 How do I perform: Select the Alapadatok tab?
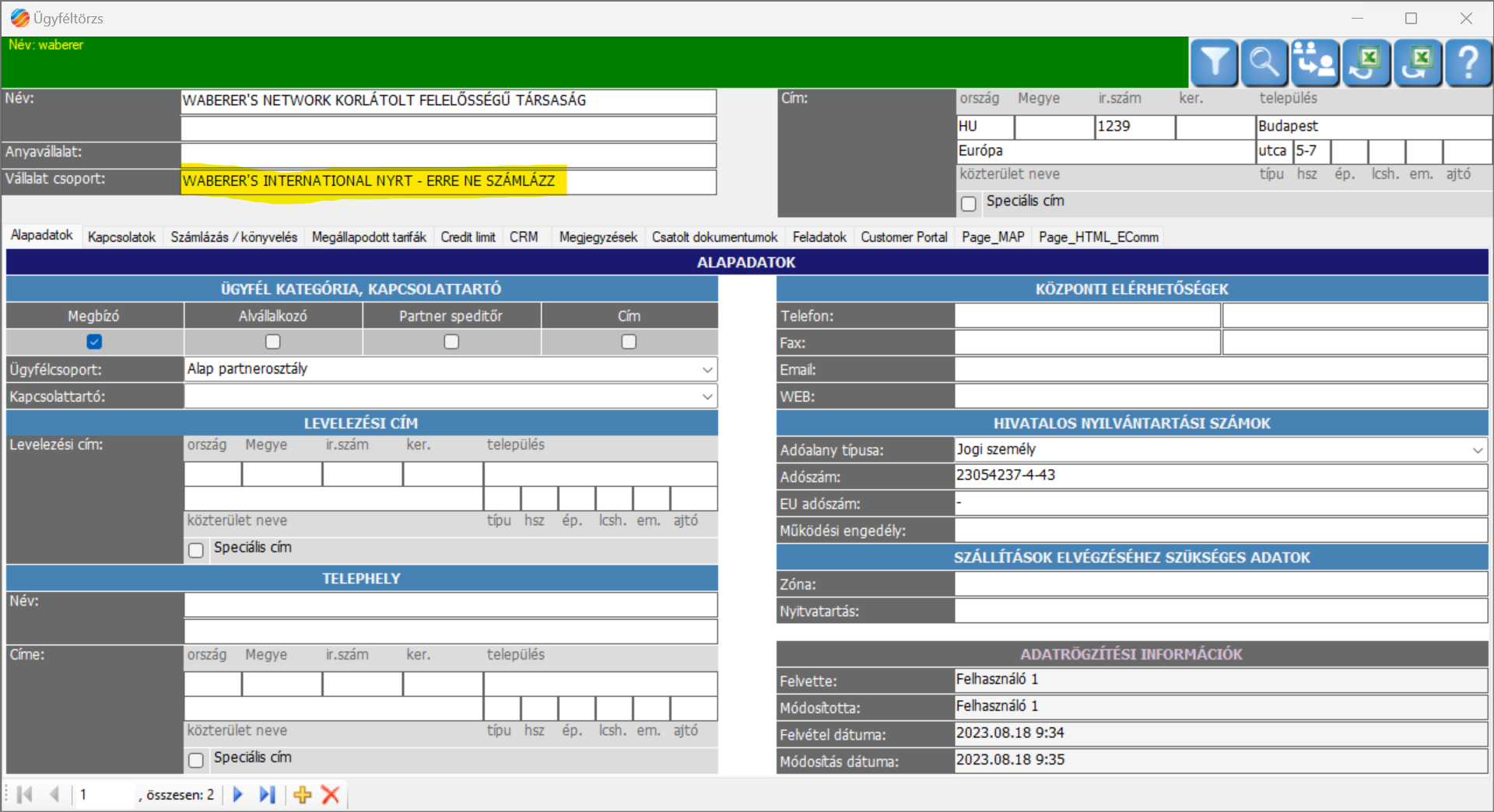pos(42,235)
